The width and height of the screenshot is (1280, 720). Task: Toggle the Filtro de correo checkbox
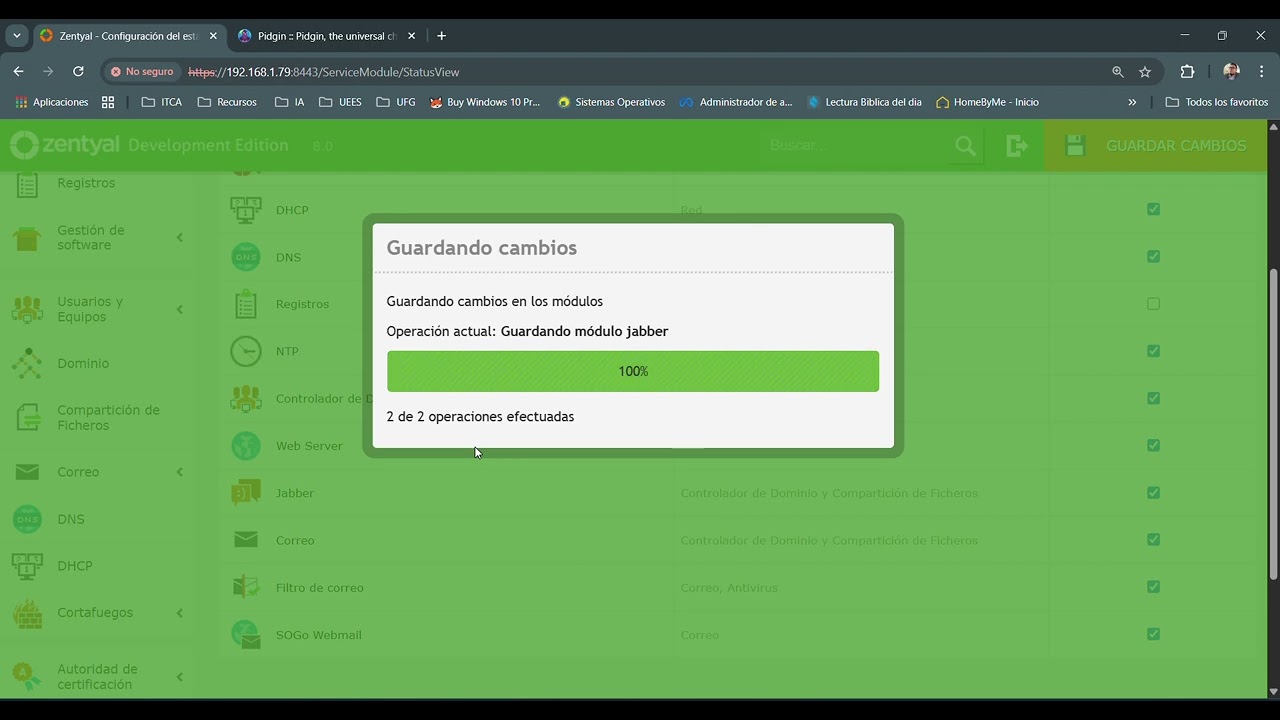(1153, 586)
